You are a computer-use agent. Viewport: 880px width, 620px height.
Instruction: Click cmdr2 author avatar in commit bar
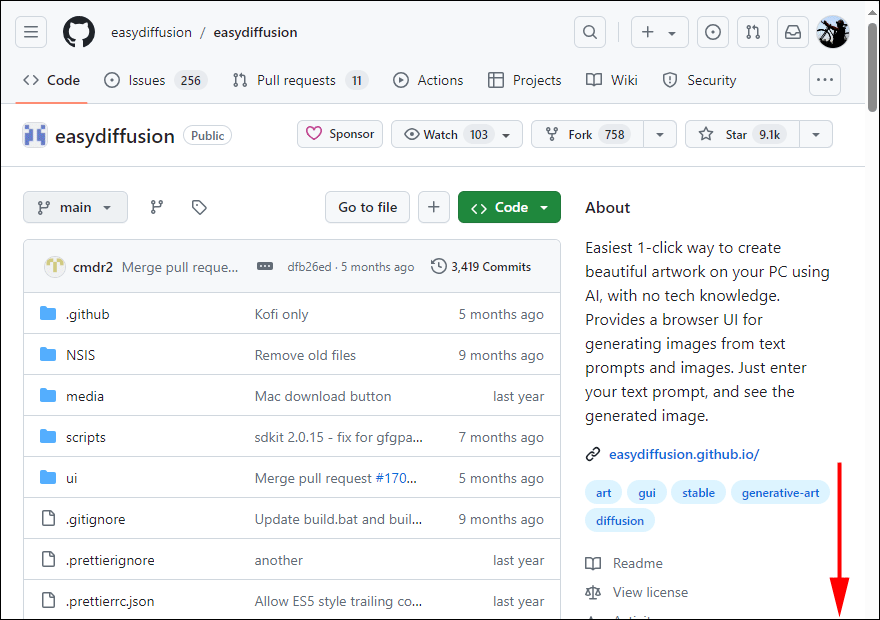54,266
